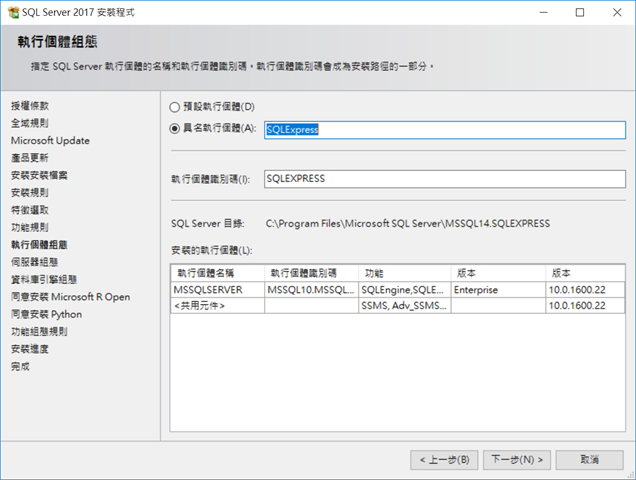Select the 預設執行個體(D) radio button
Image resolution: width=636 pixels, height=480 pixels.
coord(174,107)
